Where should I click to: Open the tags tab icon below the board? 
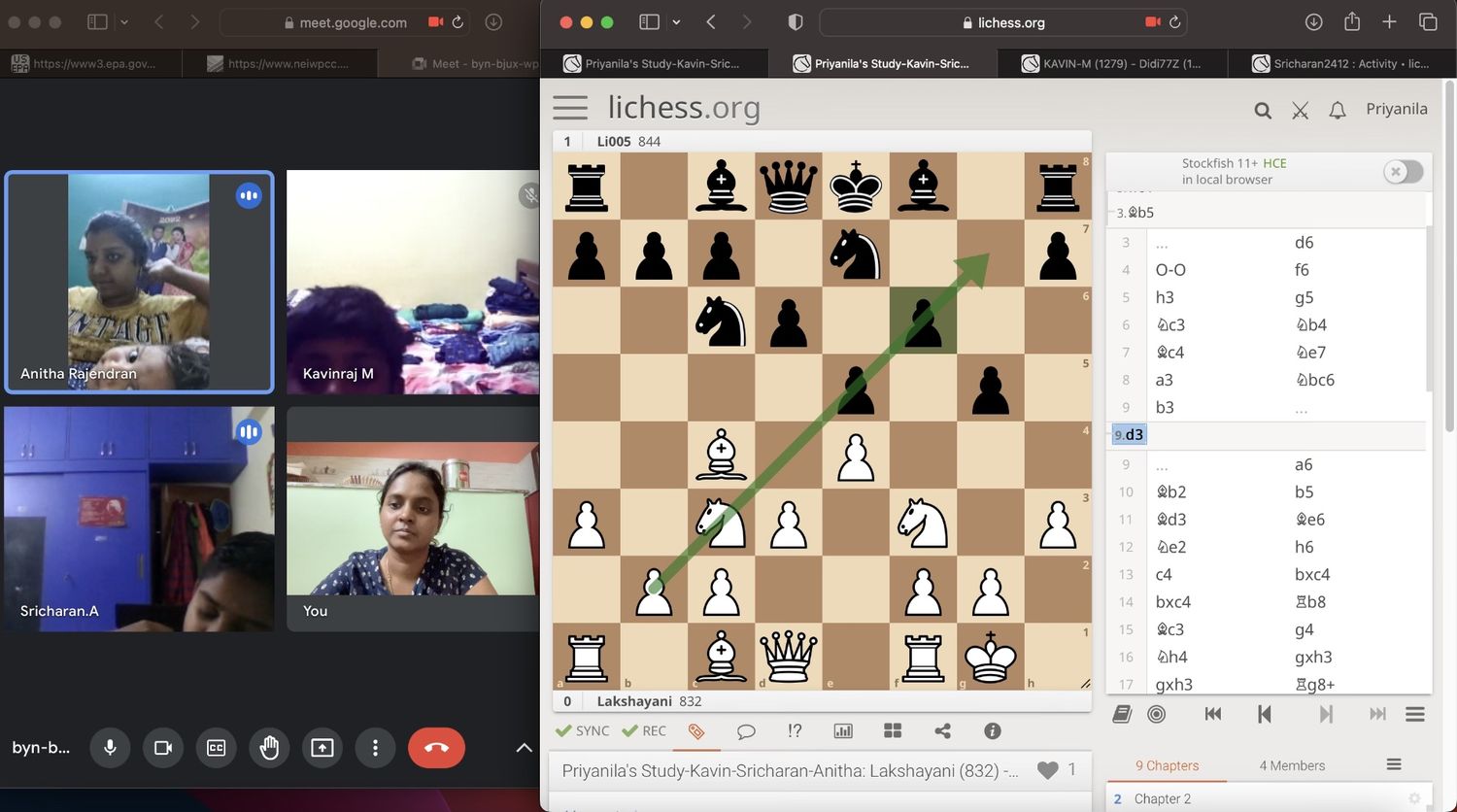coord(696,731)
